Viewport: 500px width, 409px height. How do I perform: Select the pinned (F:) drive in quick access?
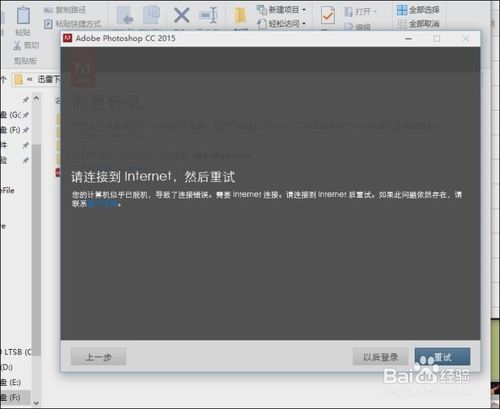(10, 130)
